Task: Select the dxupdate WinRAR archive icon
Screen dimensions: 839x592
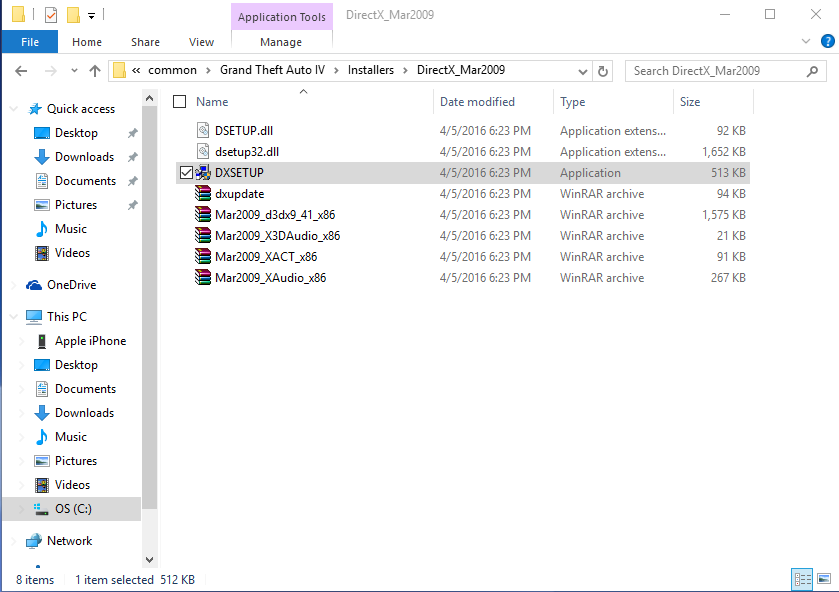Action: pos(203,194)
